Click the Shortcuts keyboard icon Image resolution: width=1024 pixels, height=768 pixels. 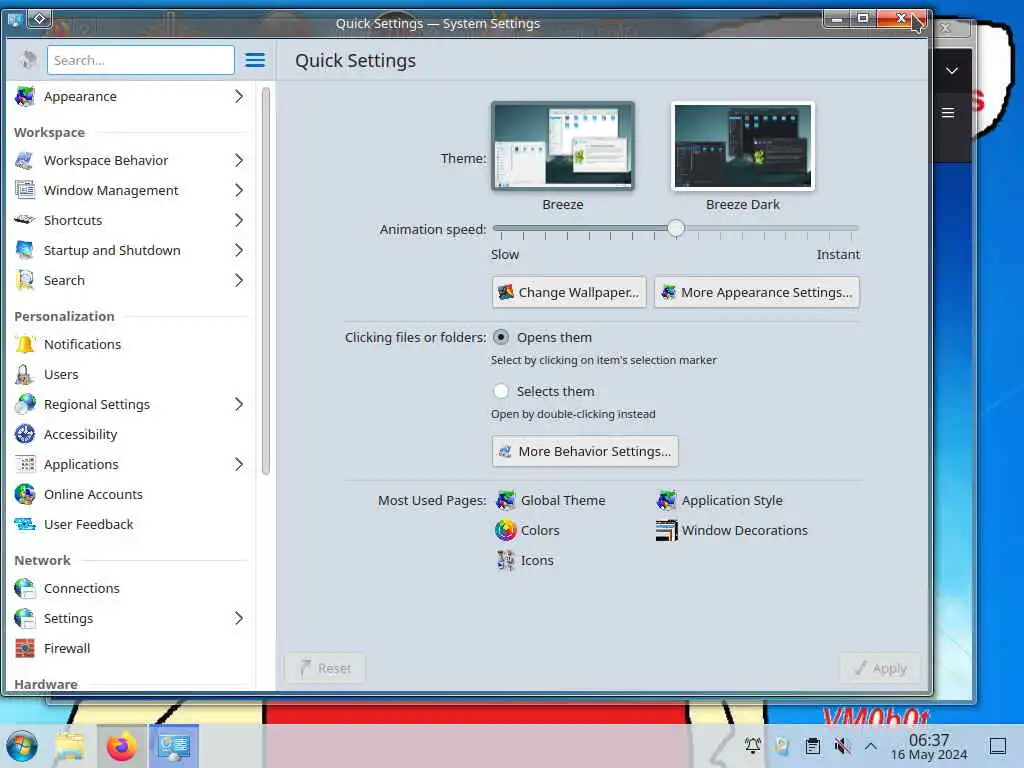coord(25,220)
